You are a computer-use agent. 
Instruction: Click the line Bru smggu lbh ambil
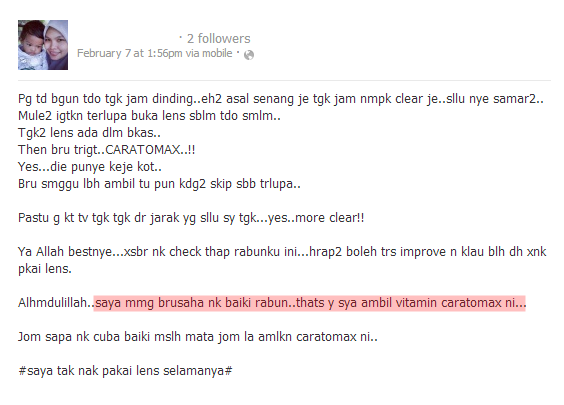pos(159,184)
